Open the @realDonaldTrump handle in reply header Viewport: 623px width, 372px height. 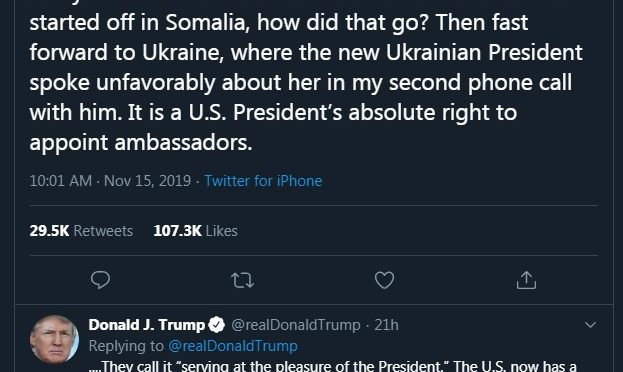296,325
